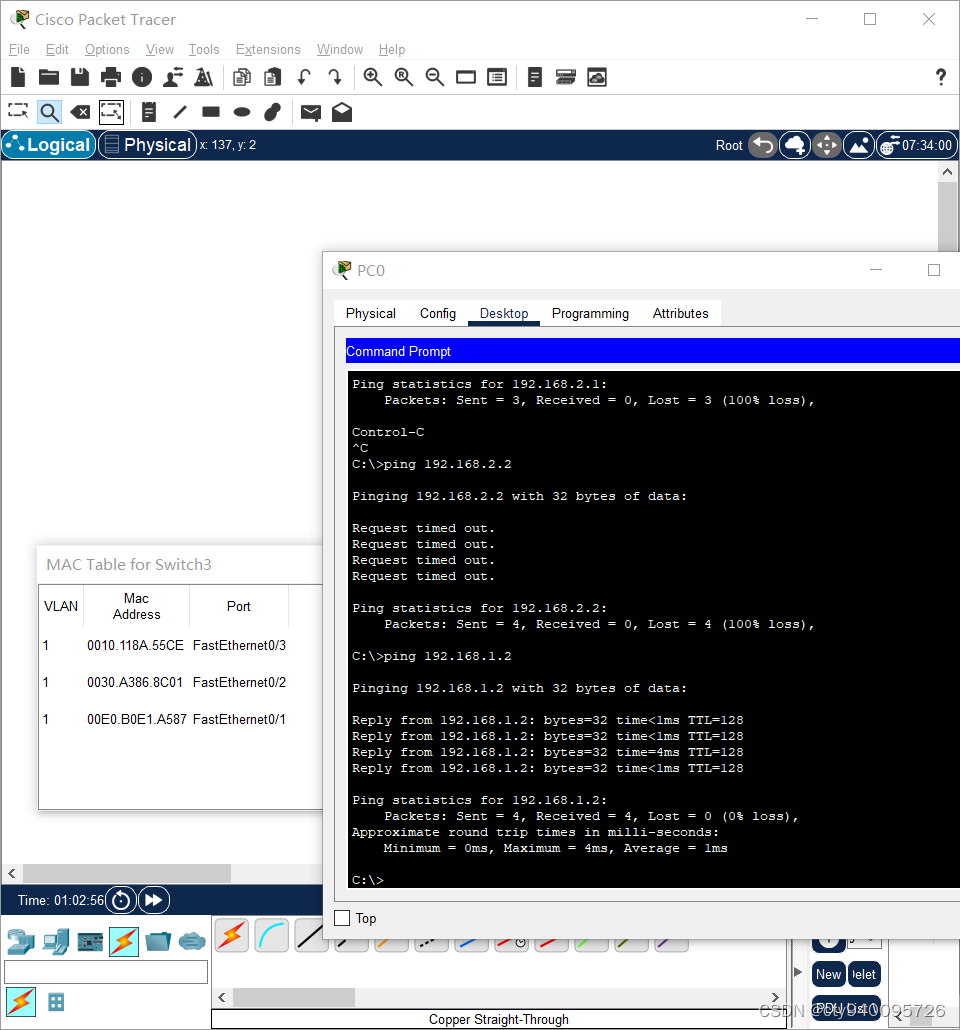
Task: Draw a line with the line tool
Action: (x=180, y=112)
